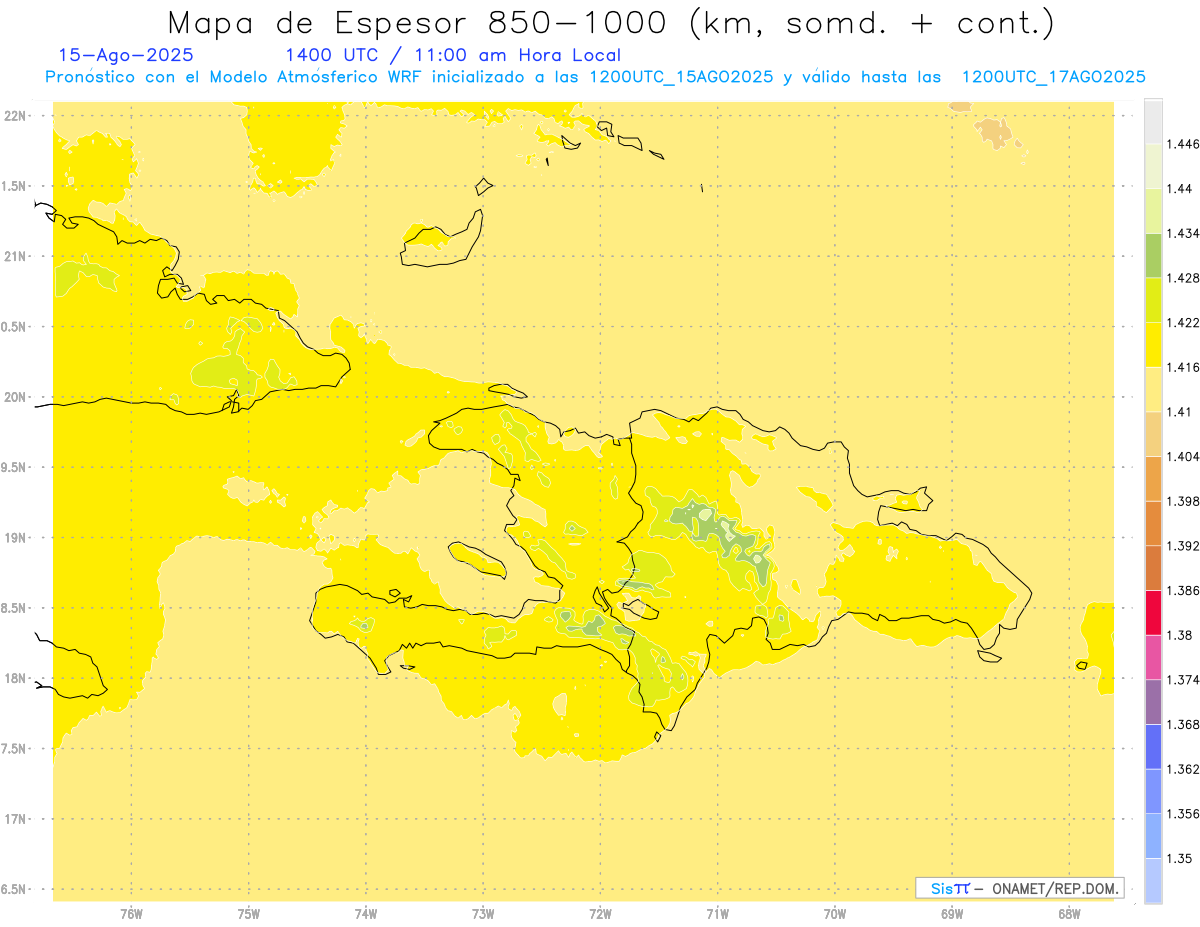The width and height of the screenshot is (1200, 927).
Task: Pick the tan legend swatch between 1.404 and 1.41
Action: (1153, 434)
